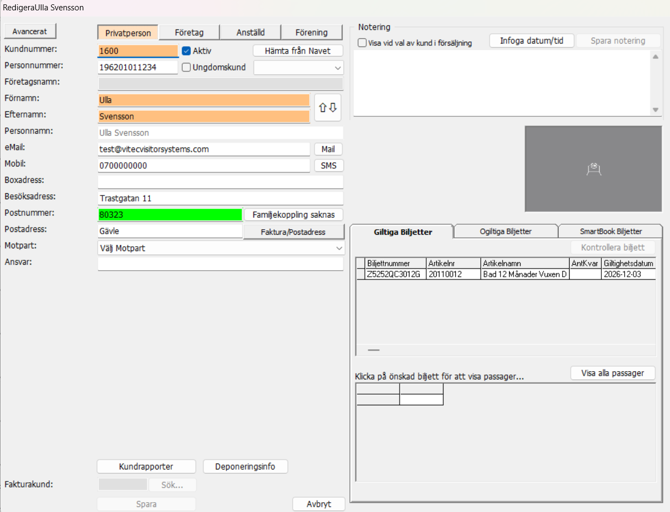
Task: Click the Personnummer field
Action: point(138,67)
